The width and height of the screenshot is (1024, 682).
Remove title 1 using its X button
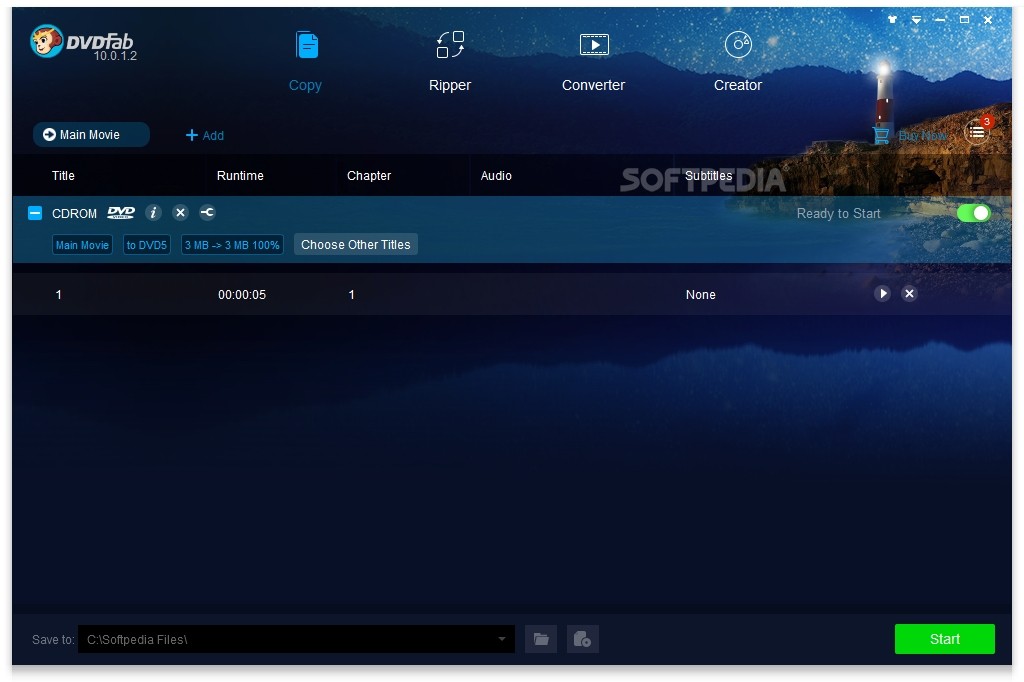pyautogui.click(x=909, y=294)
